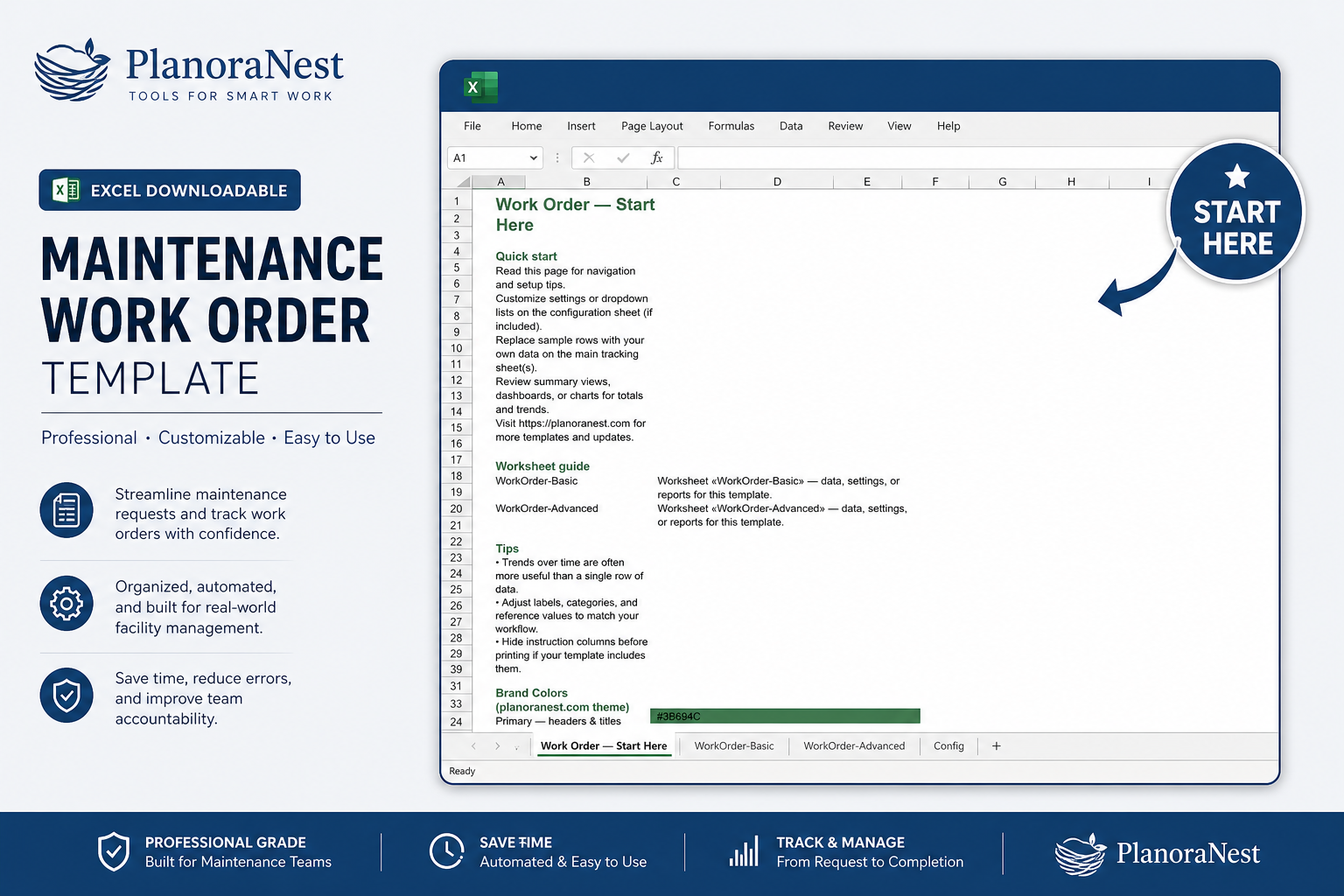Click the Ready status bar text

462,771
